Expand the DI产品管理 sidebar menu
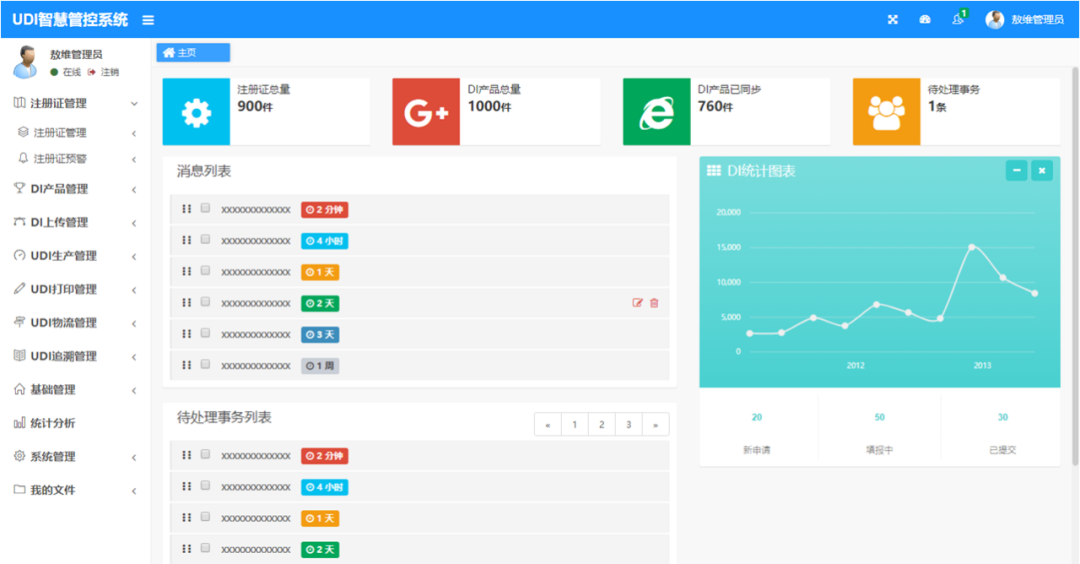This screenshot has height=564, width=1080. click(75, 189)
